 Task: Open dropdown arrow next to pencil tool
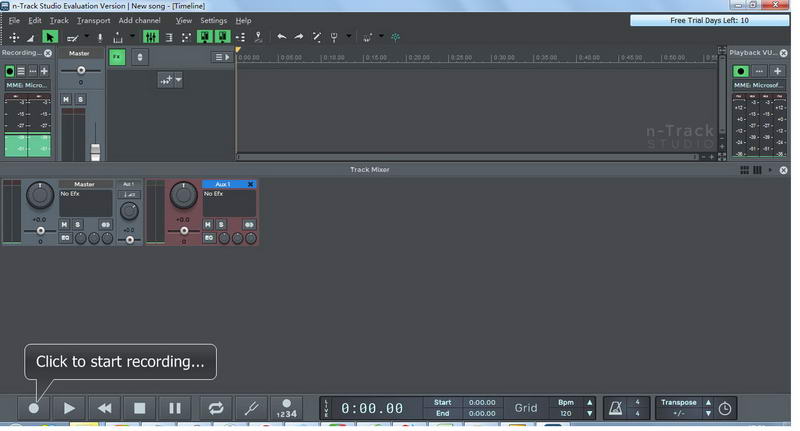pos(87,36)
